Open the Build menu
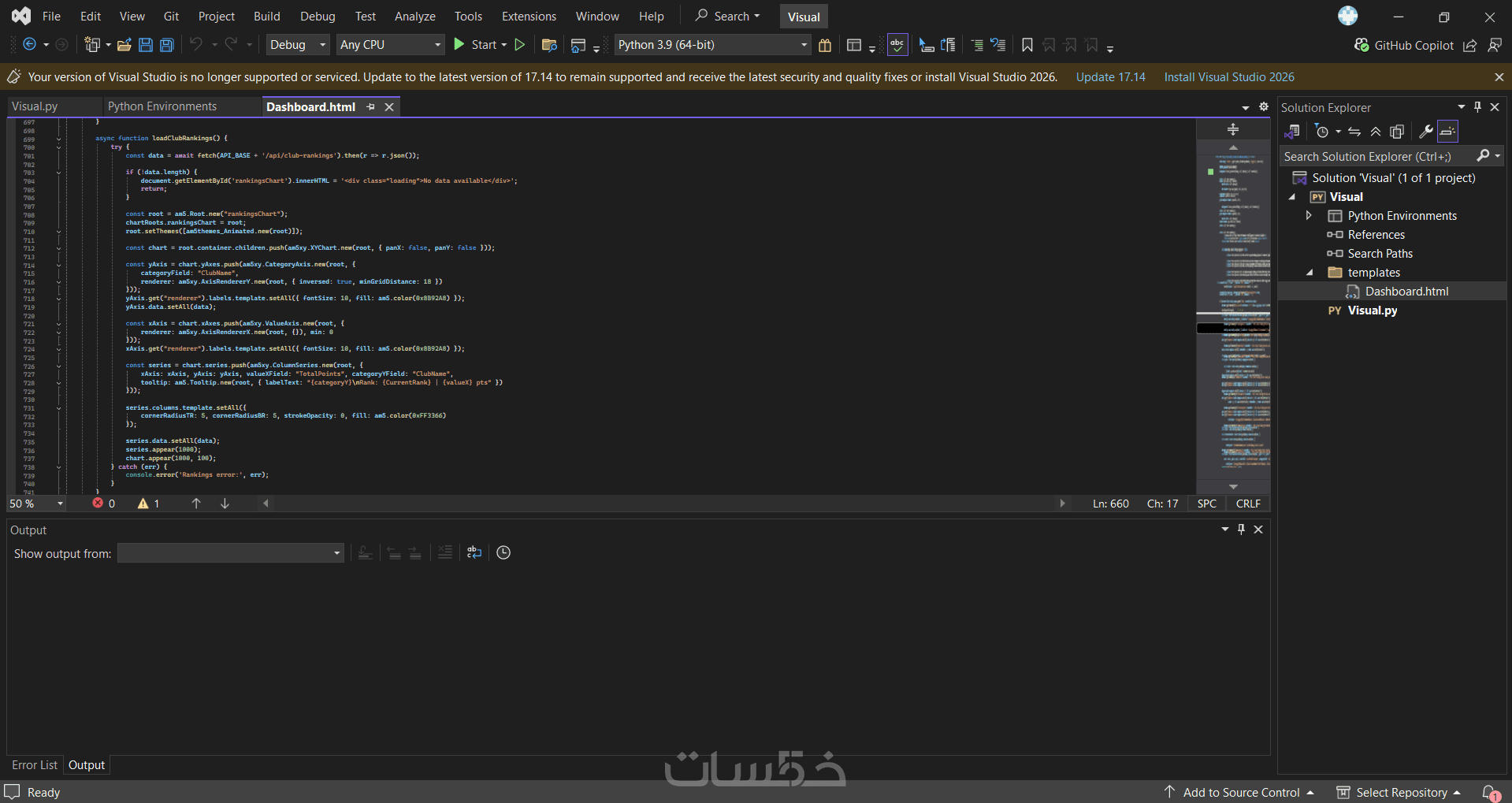This screenshot has width=1512, height=803. coord(266,17)
